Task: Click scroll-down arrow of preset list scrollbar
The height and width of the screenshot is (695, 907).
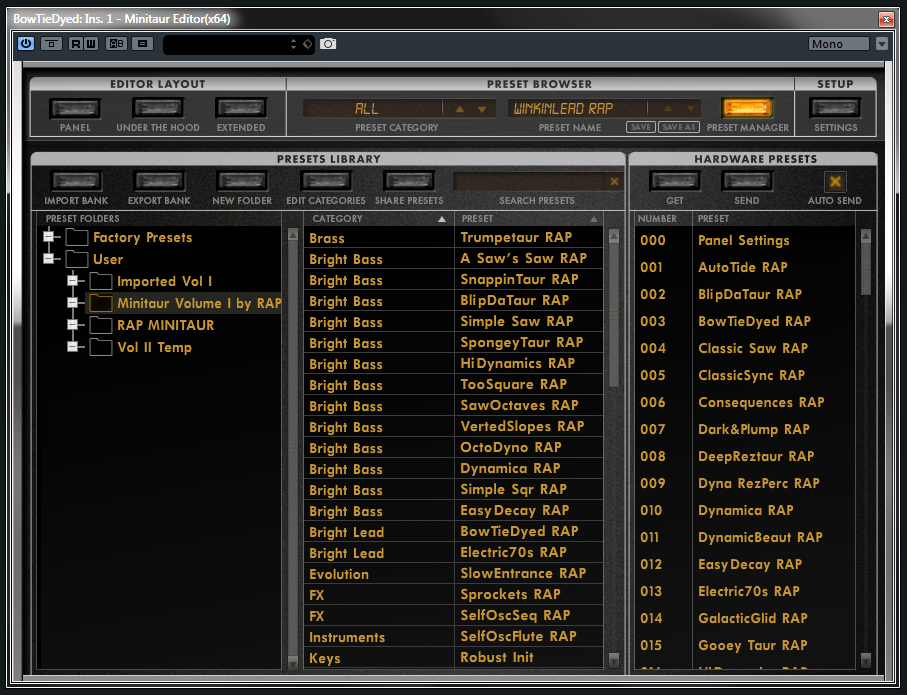Action: pyautogui.click(x=614, y=660)
